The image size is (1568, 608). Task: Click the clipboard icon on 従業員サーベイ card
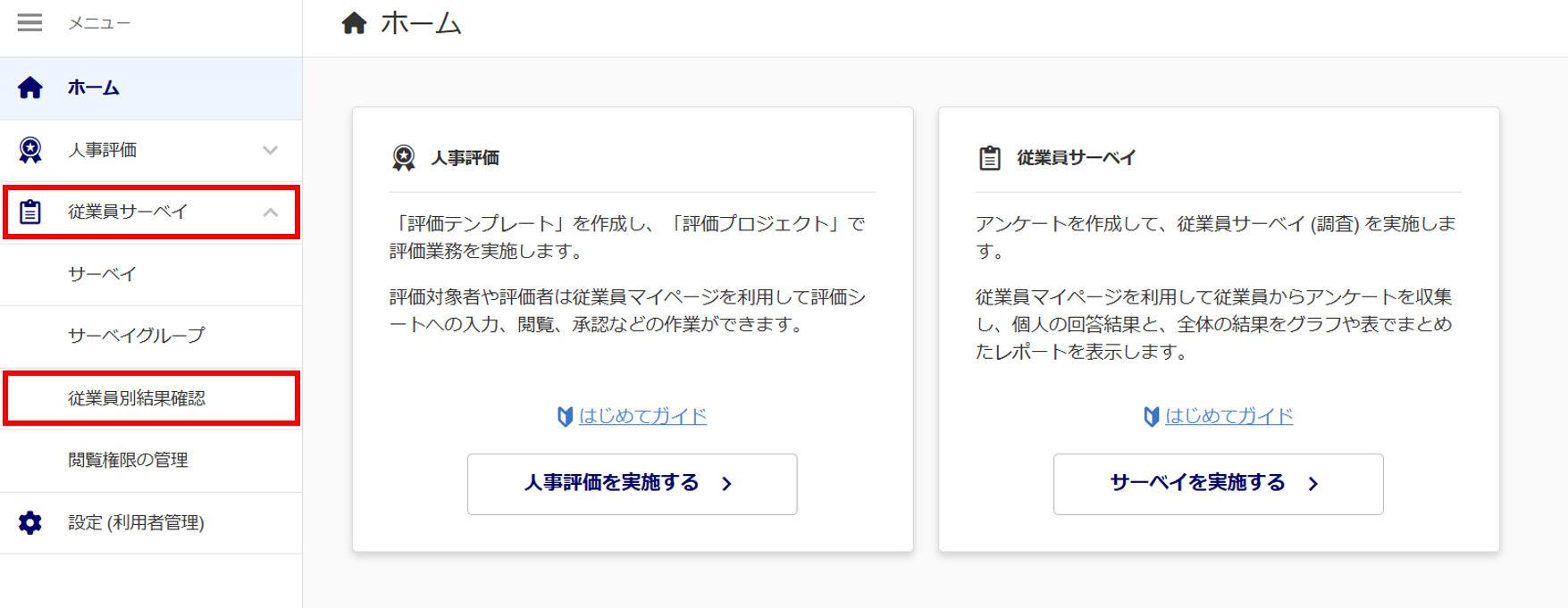coord(990,158)
